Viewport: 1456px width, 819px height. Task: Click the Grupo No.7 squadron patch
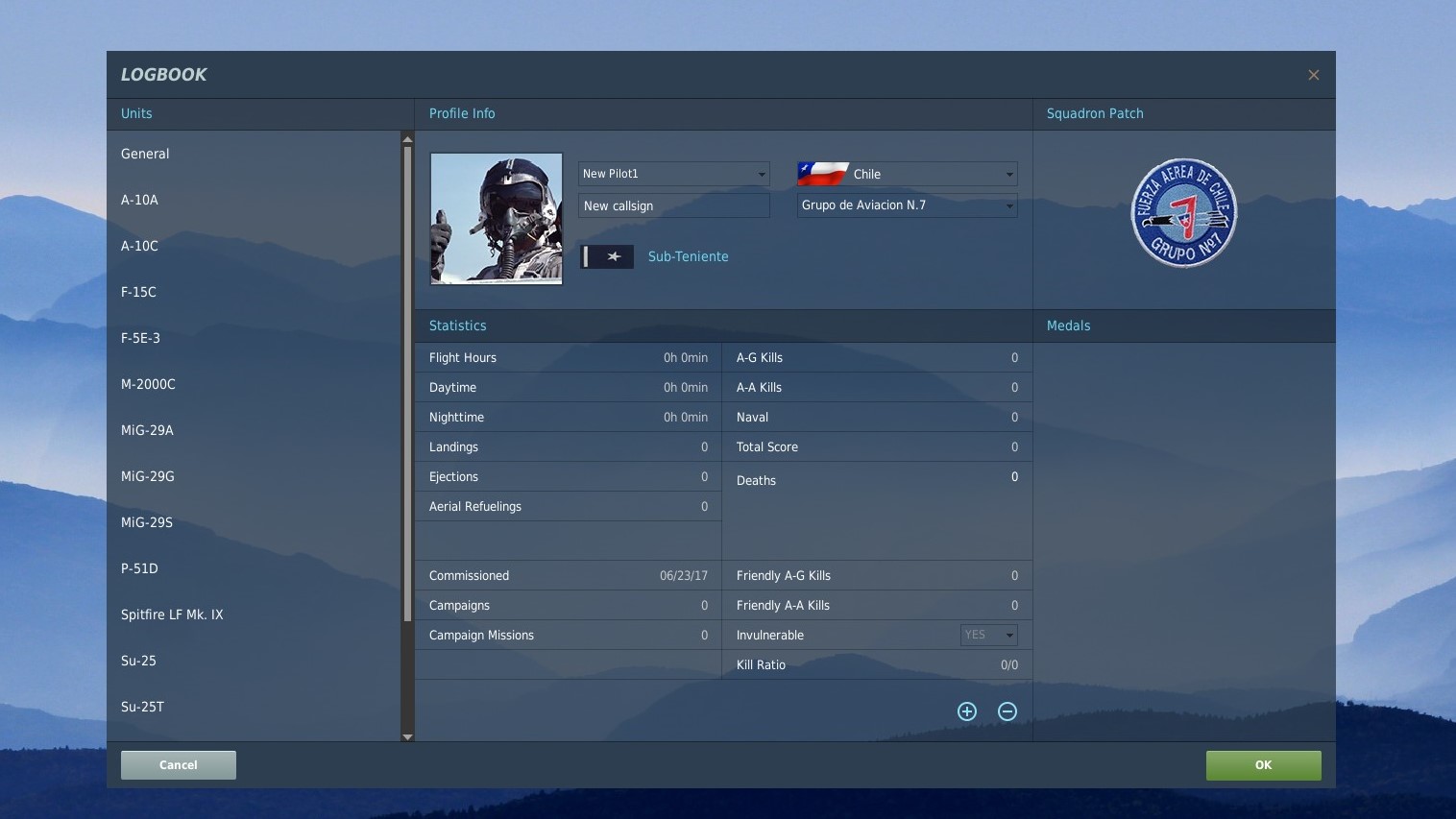1183,213
